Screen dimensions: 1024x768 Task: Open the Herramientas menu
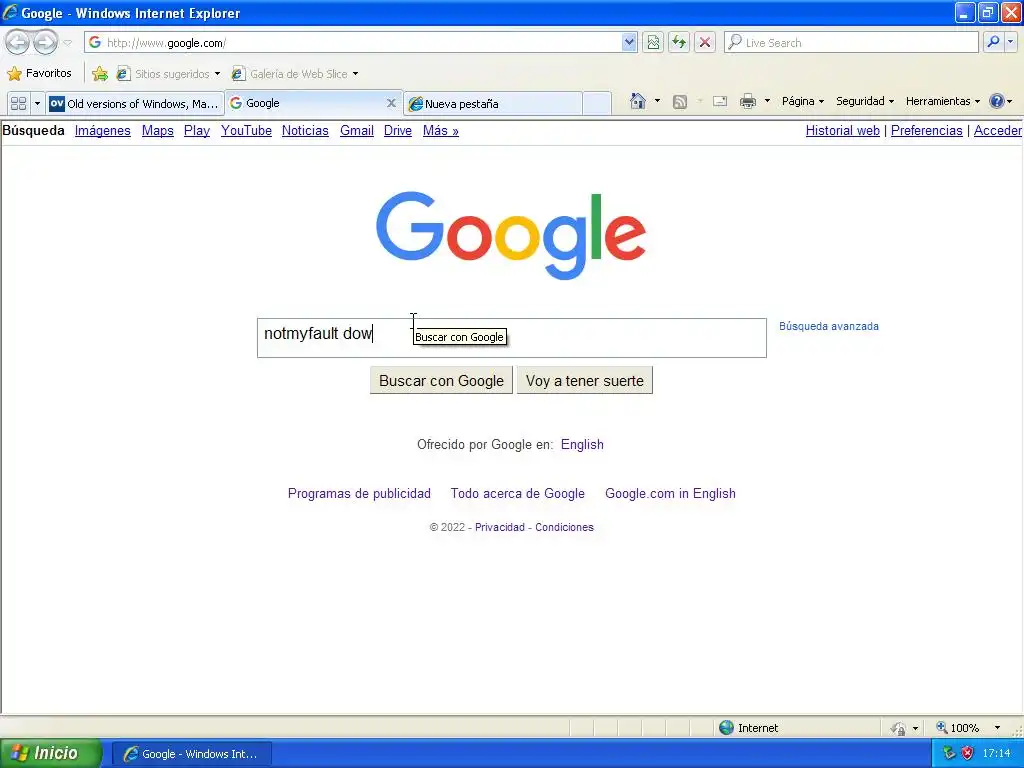tap(942, 101)
